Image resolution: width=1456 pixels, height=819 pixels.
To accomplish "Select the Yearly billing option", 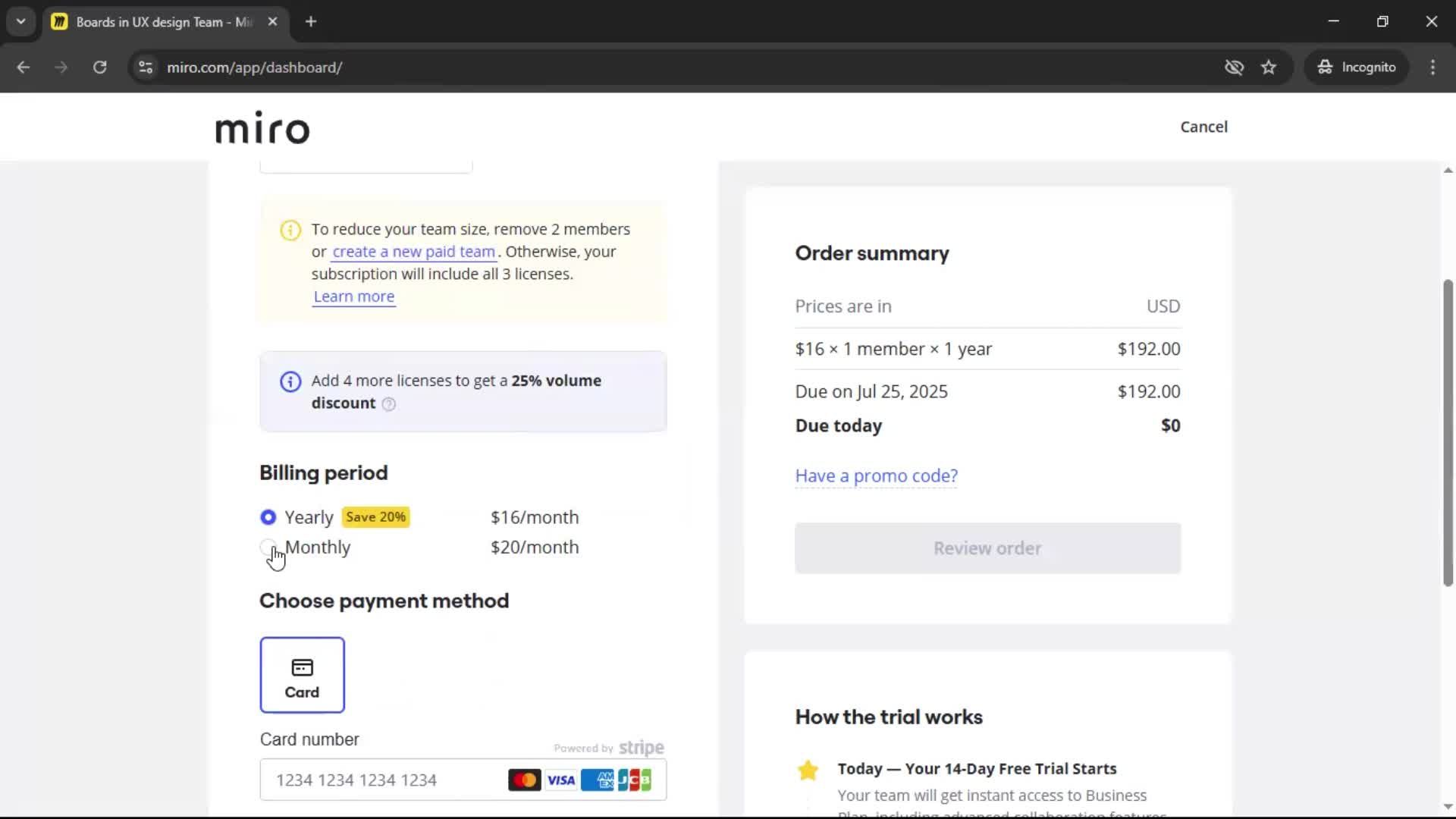I will [267, 517].
